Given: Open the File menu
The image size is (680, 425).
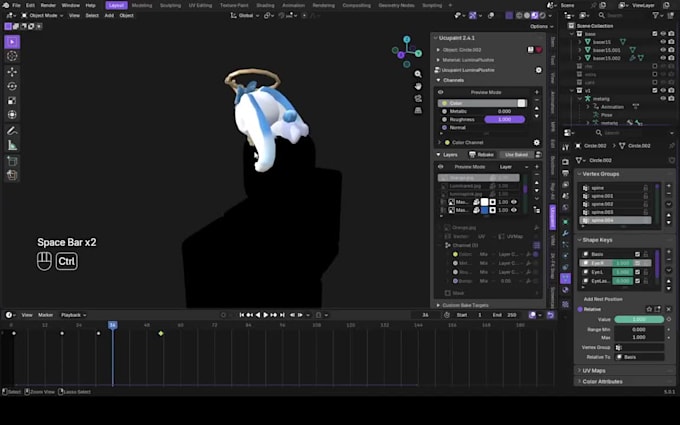Looking at the screenshot, I should tap(16, 5).
